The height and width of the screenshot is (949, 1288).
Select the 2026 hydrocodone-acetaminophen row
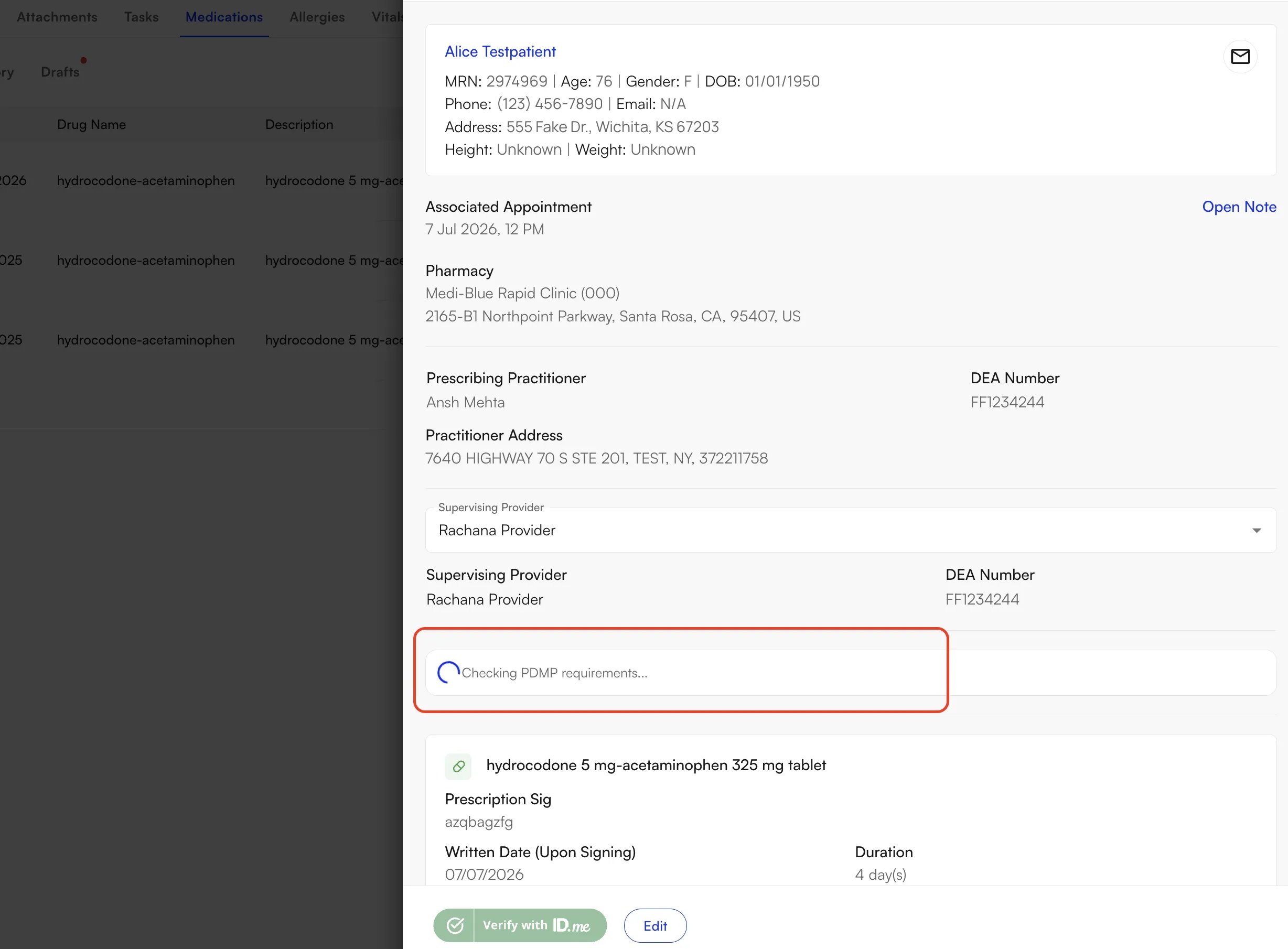[x=201, y=180]
